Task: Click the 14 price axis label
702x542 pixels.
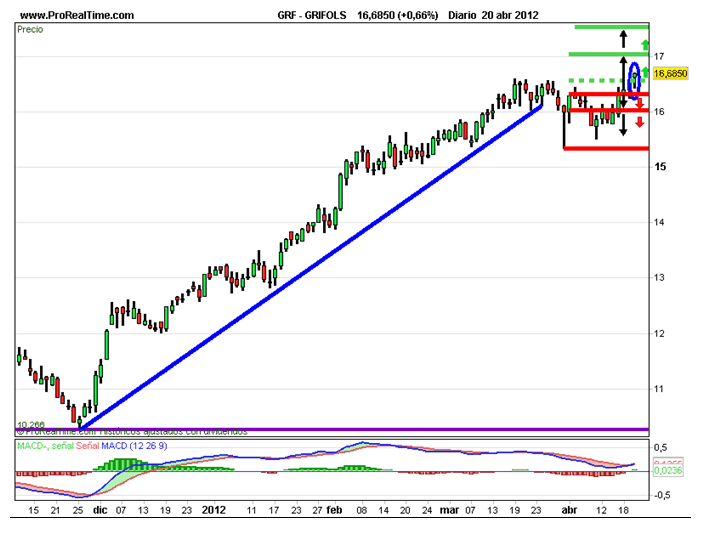Action: click(659, 222)
